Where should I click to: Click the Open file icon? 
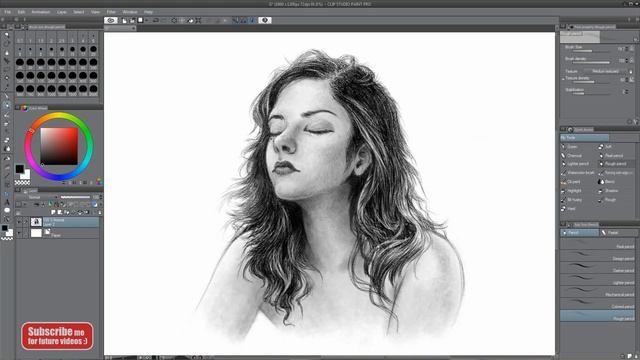(x=132, y=20)
